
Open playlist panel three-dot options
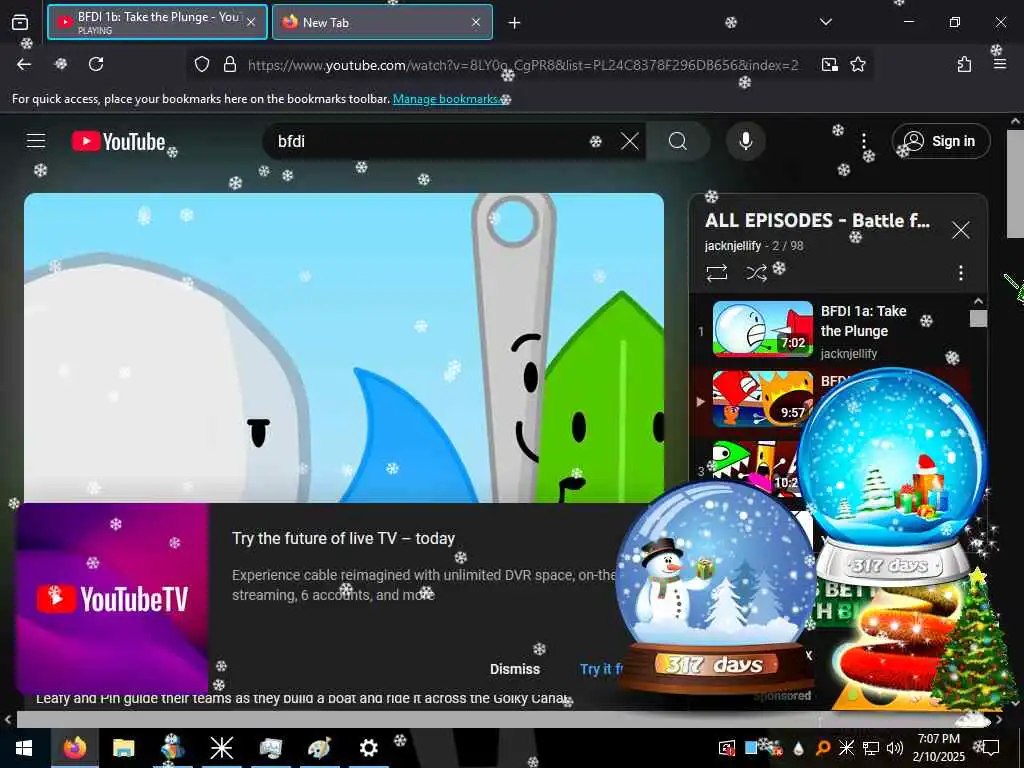tap(961, 272)
